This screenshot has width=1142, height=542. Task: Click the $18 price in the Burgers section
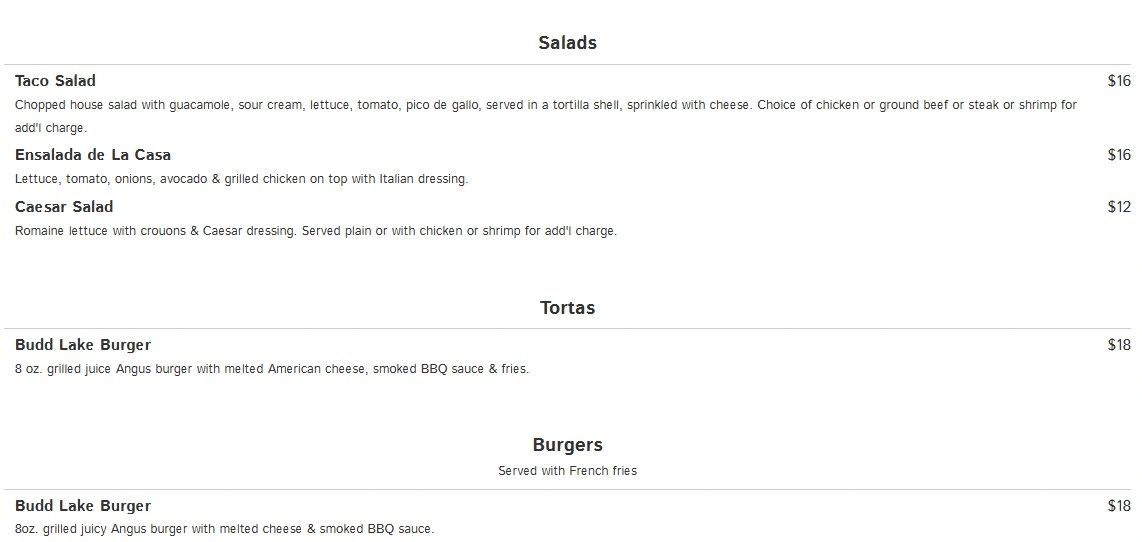point(1119,506)
